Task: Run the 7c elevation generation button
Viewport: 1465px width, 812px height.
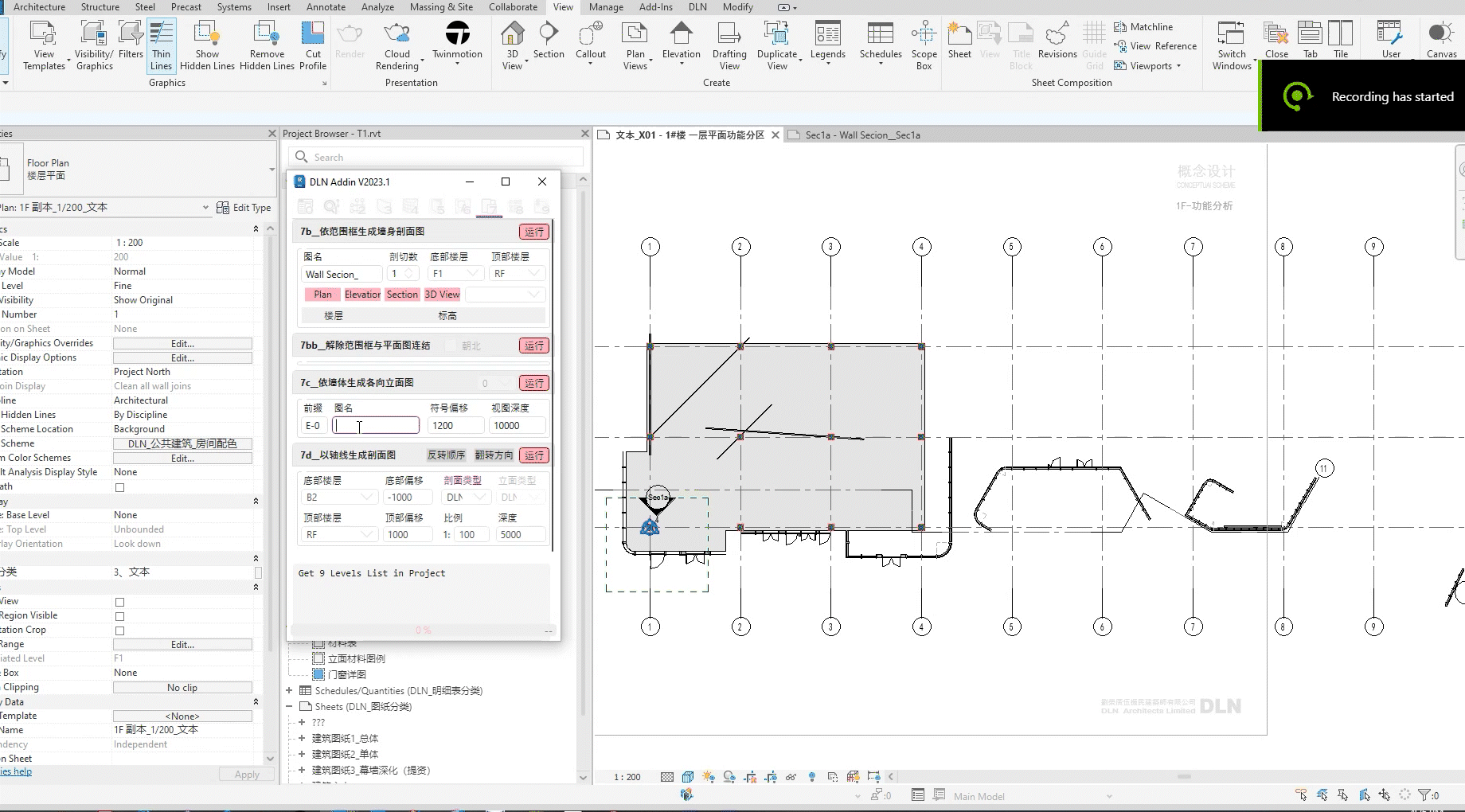Action: pyautogui.click(x=534, y=384)
